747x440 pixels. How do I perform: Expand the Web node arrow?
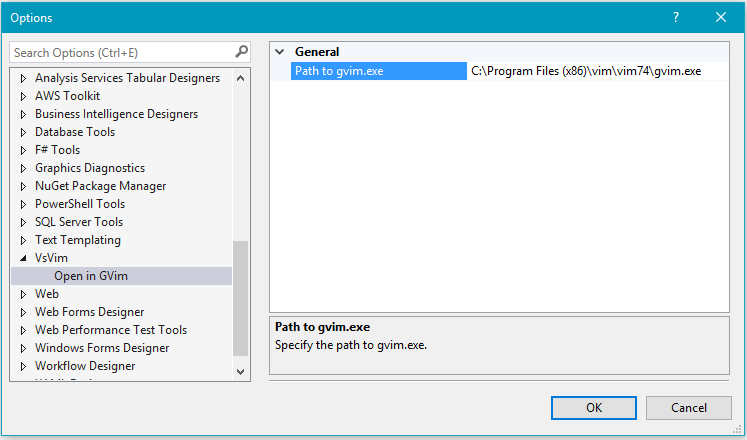[23, 294]
